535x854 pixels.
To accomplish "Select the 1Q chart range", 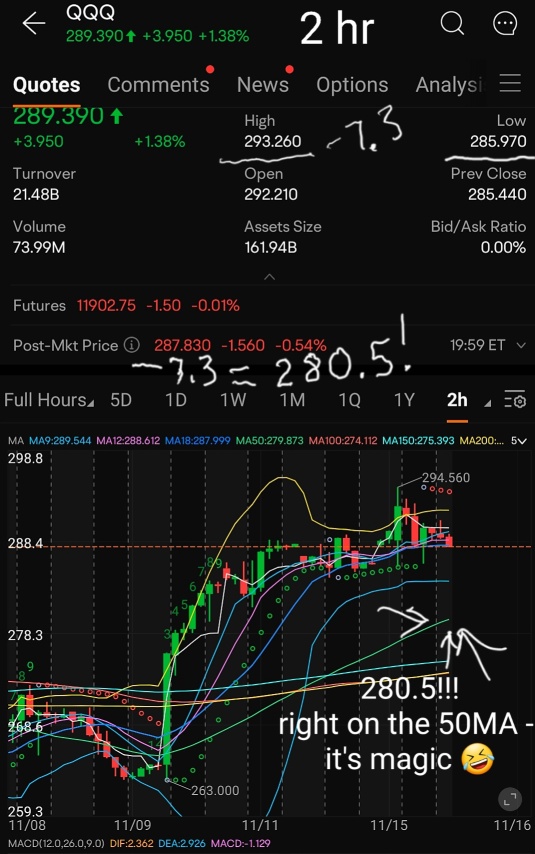I will point(350,400).
